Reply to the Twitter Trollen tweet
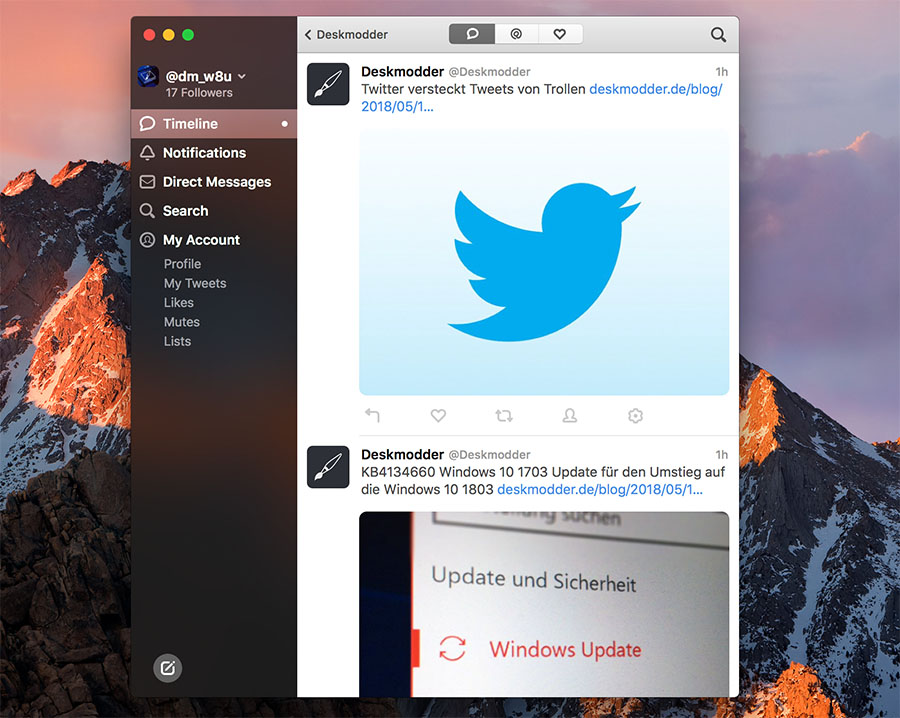900x718 pixels. 373,415
